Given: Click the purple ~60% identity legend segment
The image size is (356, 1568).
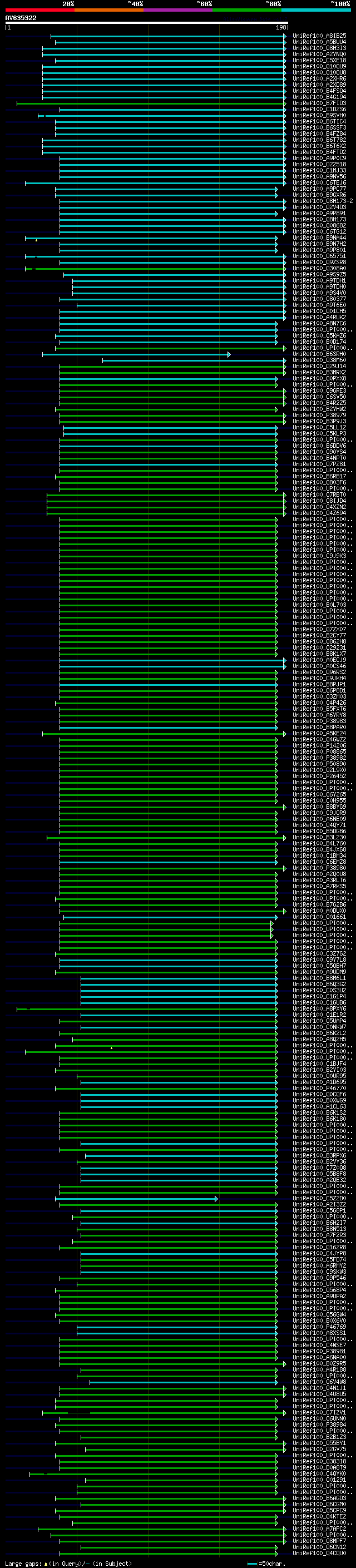Looking at the screenshot, I should [179, 10].
